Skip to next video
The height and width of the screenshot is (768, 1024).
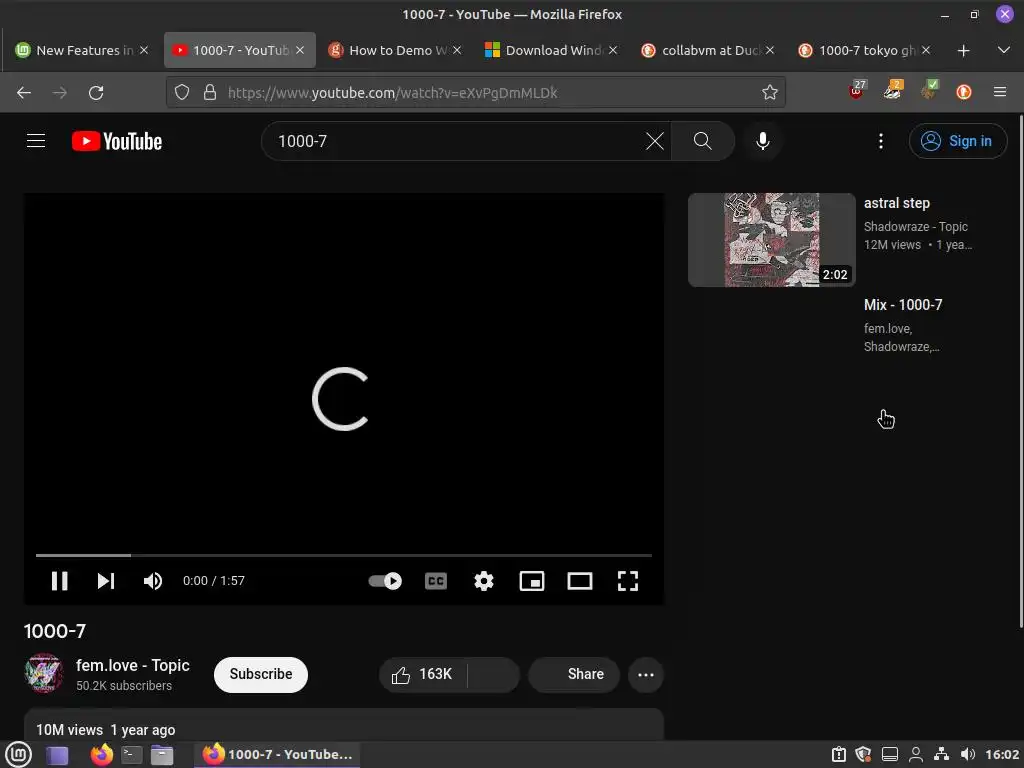click(106, 581)
